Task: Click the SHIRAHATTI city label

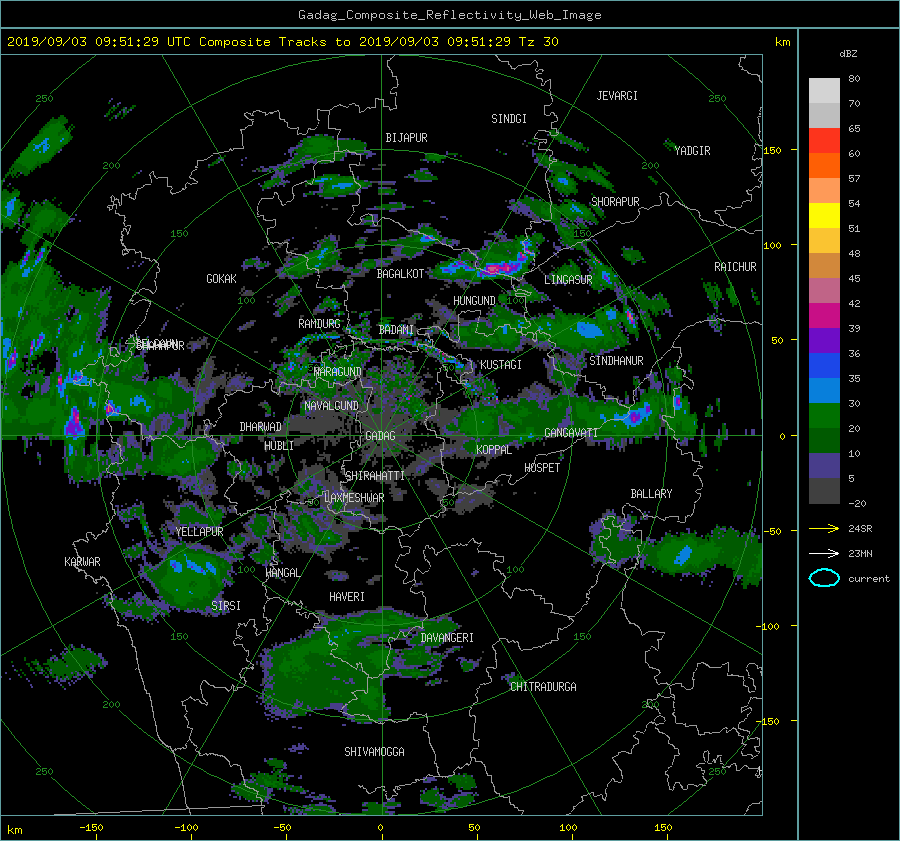Action: click(x=375, y=476)
